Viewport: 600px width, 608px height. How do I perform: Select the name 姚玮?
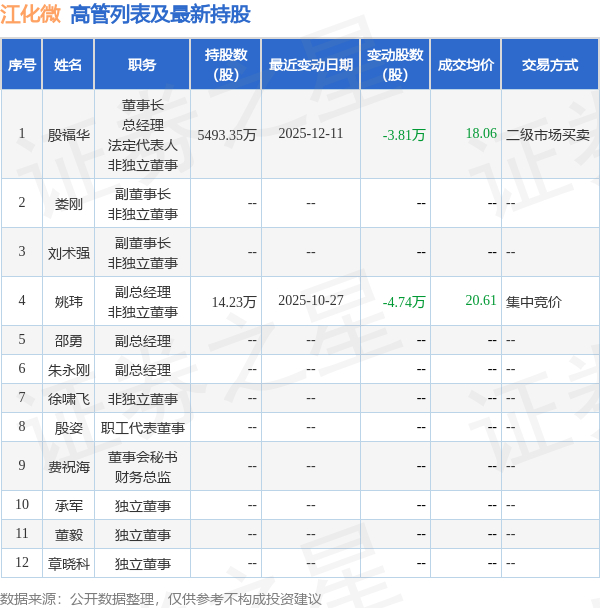pyautogui.click(x=69, y=302)
